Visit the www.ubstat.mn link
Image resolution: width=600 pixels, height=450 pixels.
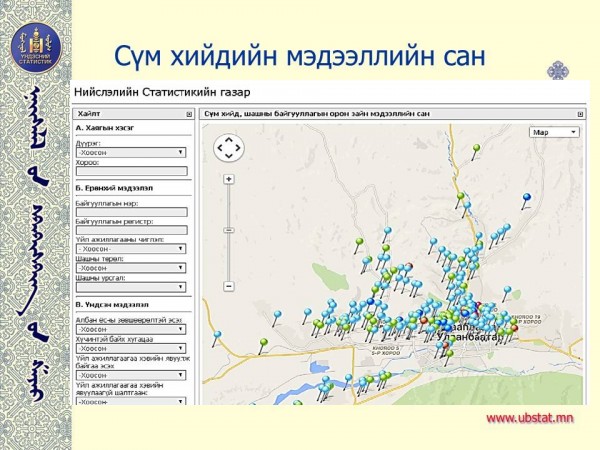point(530,418)
